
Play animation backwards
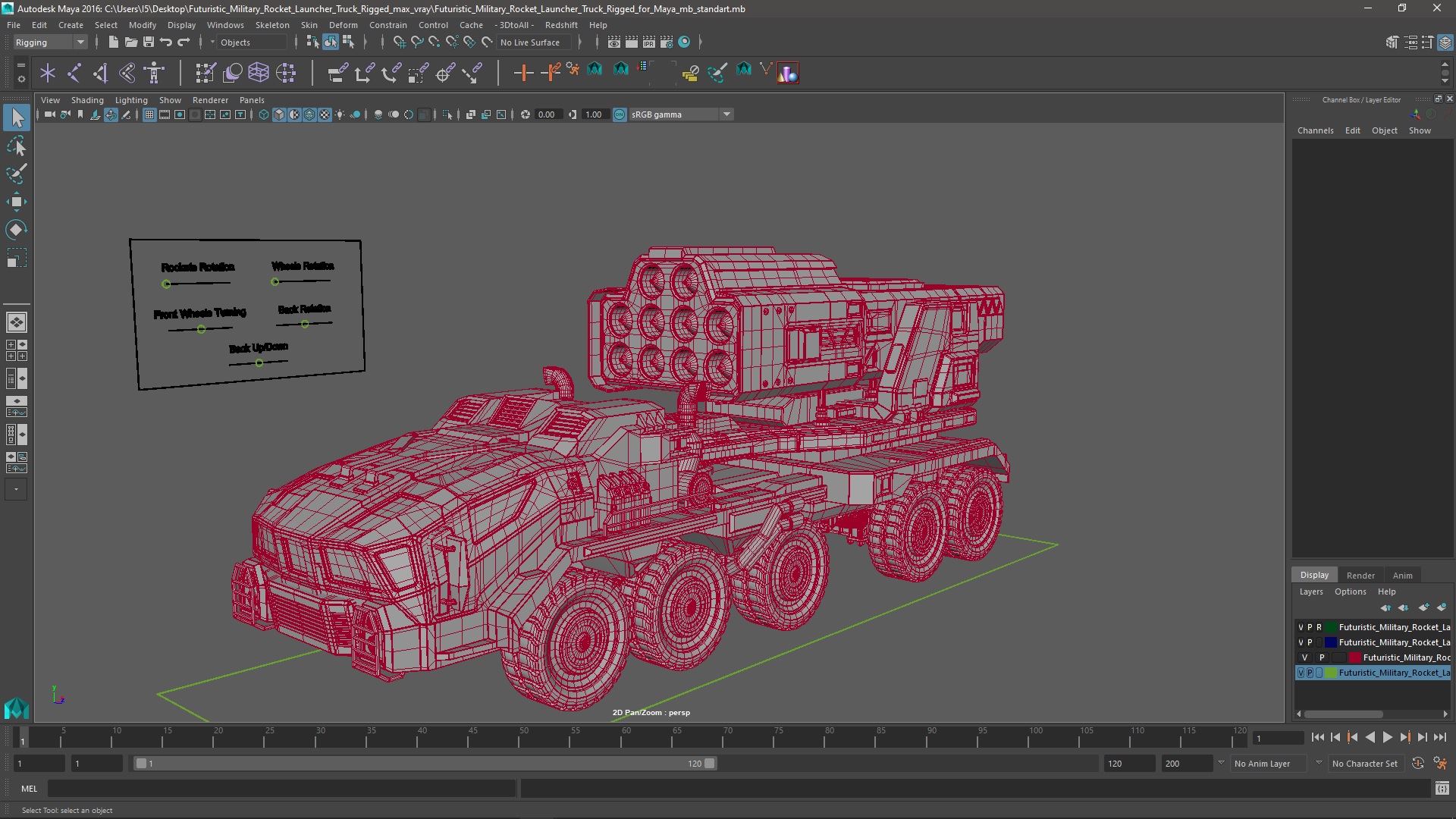[1370, 737]
